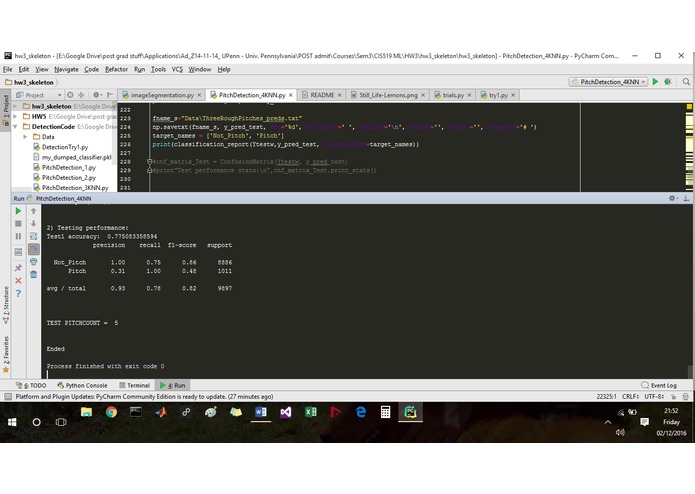Toggle the read-only lock icon in status bar
The height and width of the screenshot is (494, 695).
(673, 397)
